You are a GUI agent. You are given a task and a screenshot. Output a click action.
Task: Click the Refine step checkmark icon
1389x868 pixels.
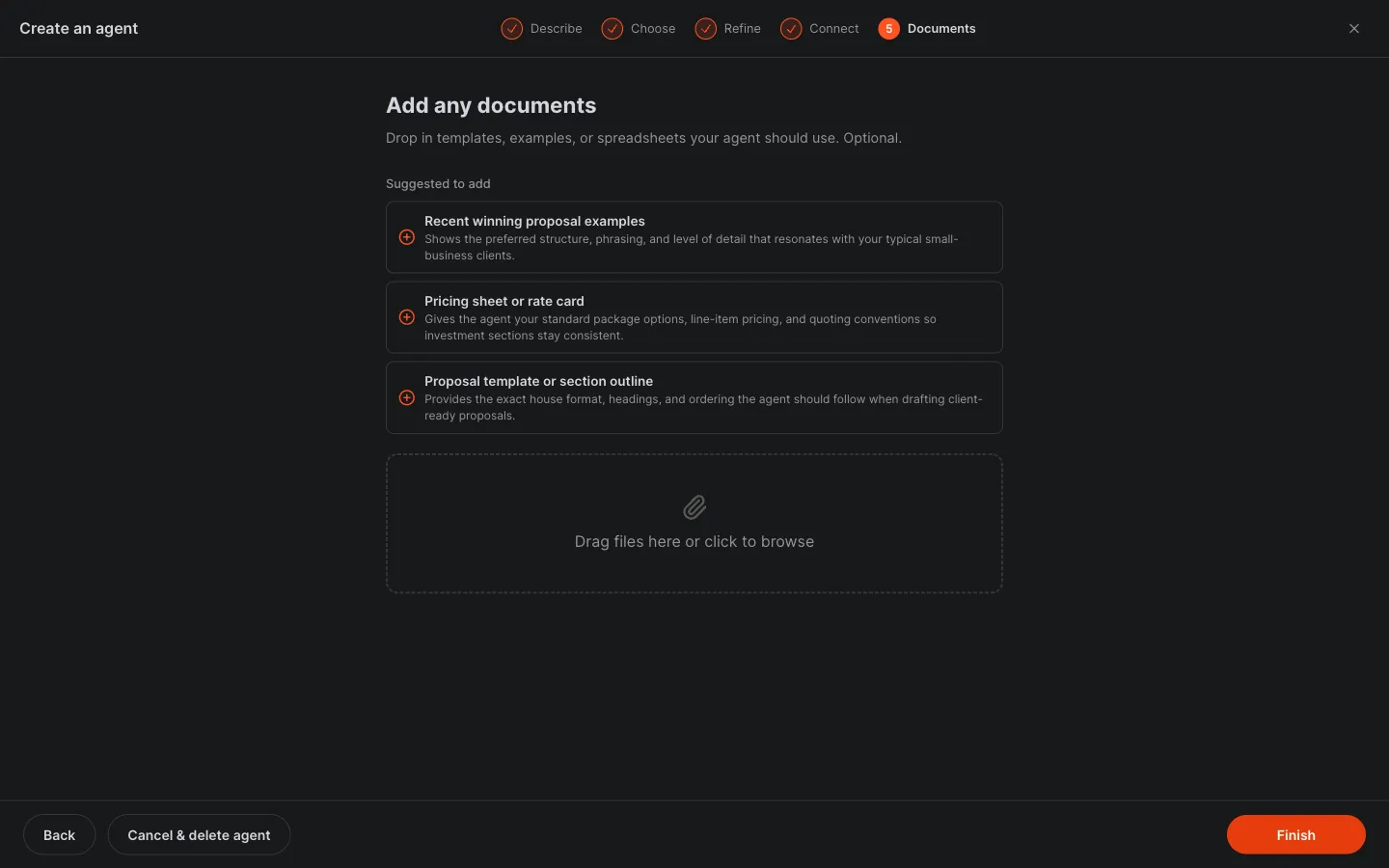coord(706,29)
